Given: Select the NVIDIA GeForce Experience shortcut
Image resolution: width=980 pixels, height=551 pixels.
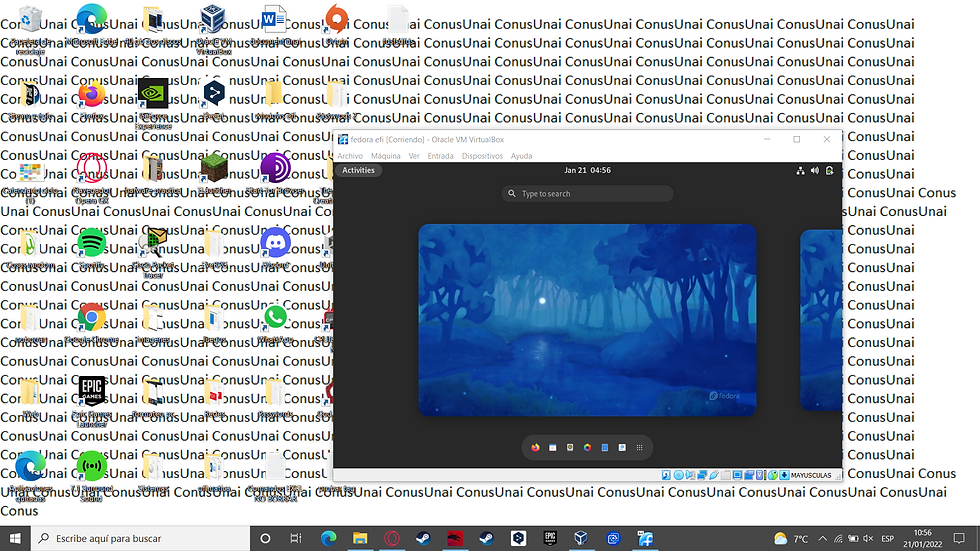Looking at the screenshot, I should coord(153,102).
